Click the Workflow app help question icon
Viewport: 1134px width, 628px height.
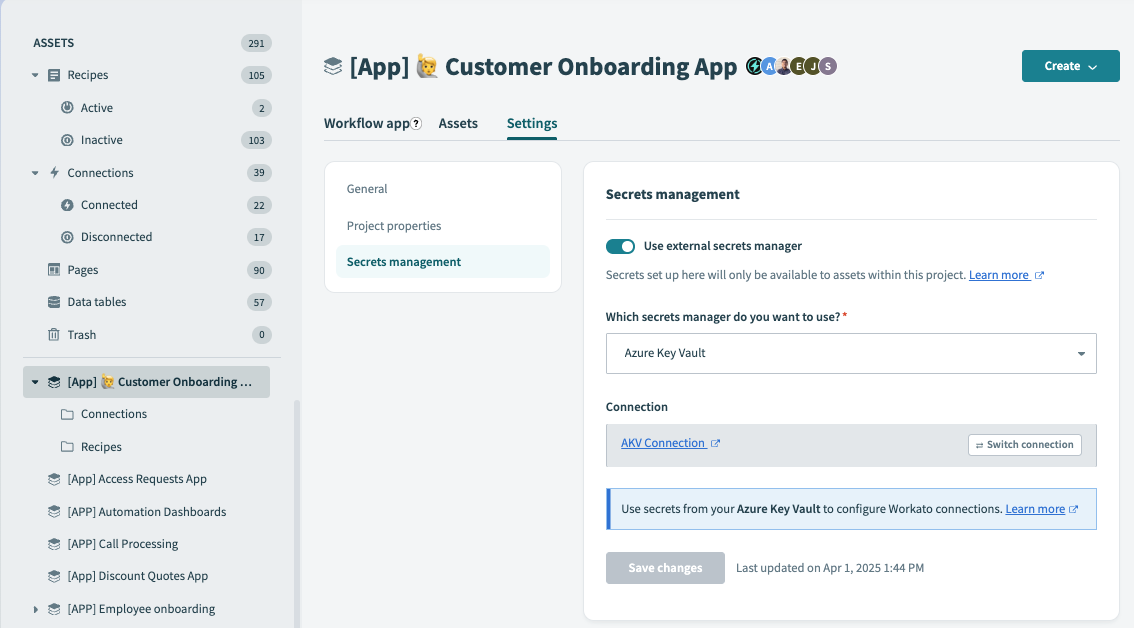(x=416, y=124)
